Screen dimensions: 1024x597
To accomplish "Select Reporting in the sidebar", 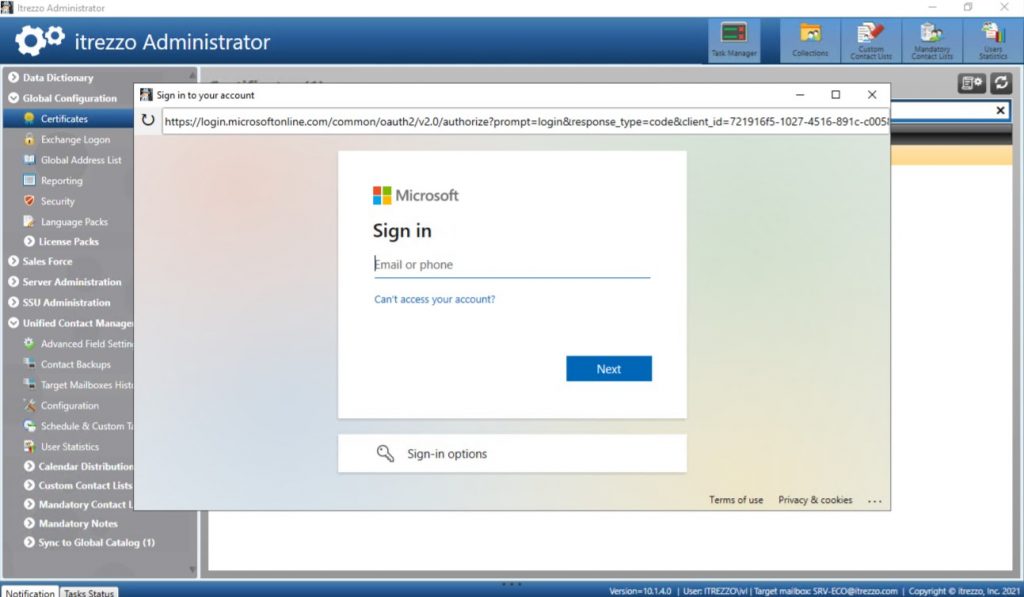I will coord(61,180).
